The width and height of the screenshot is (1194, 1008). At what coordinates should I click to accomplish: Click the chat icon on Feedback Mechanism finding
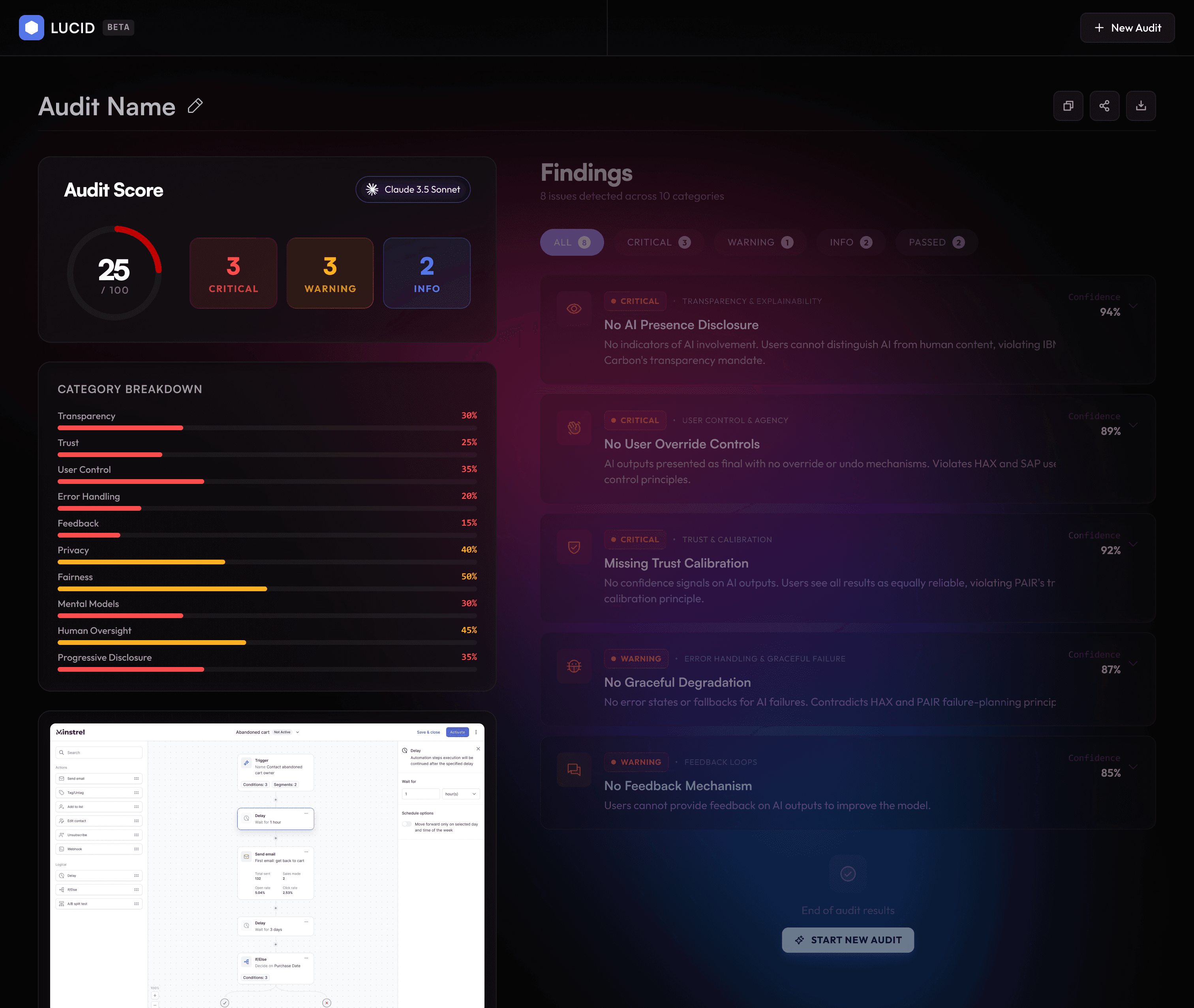coord(574,770)
